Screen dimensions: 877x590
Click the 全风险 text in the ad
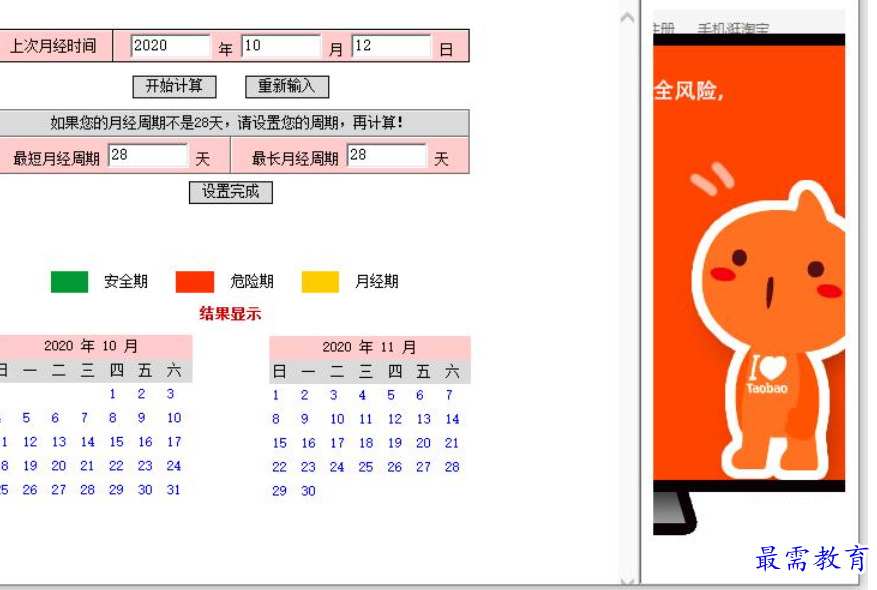click(x=689, y=91)
